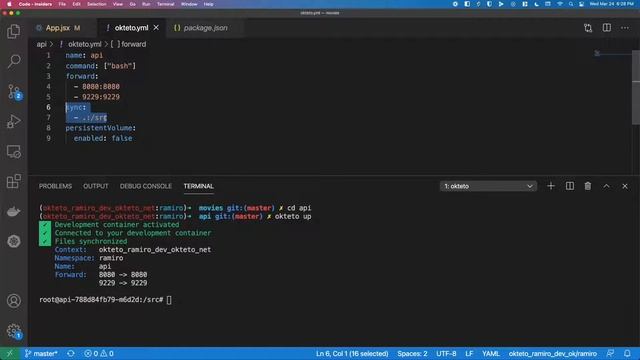The image size is (640, 360).
Task: Open the Terminal menu in menu bar
Action: 165,4
